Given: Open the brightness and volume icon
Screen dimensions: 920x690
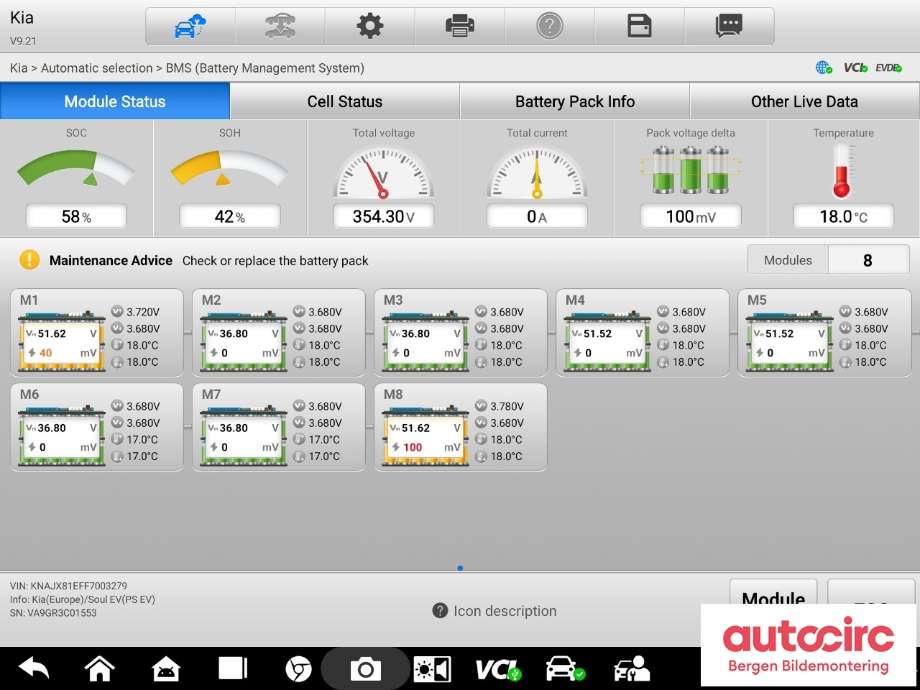Looking at the screenshot, I should 432,669.
